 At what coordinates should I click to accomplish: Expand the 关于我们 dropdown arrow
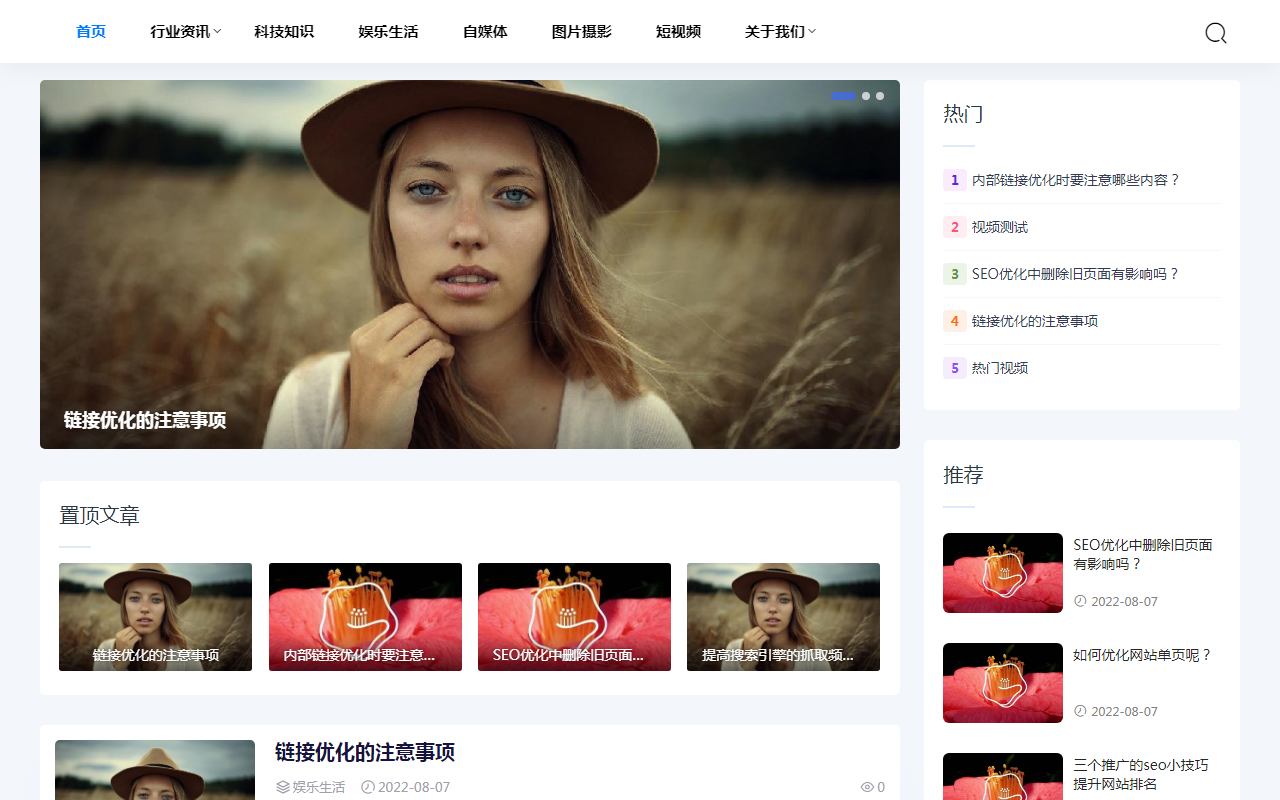pyautogui.click(x=812, y=32)
